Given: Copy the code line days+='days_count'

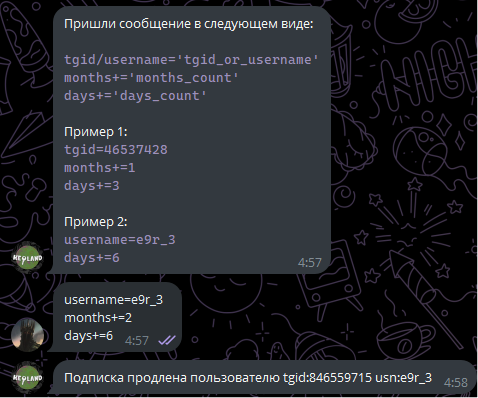Looking at the screenshot, I should click(135, 96).
